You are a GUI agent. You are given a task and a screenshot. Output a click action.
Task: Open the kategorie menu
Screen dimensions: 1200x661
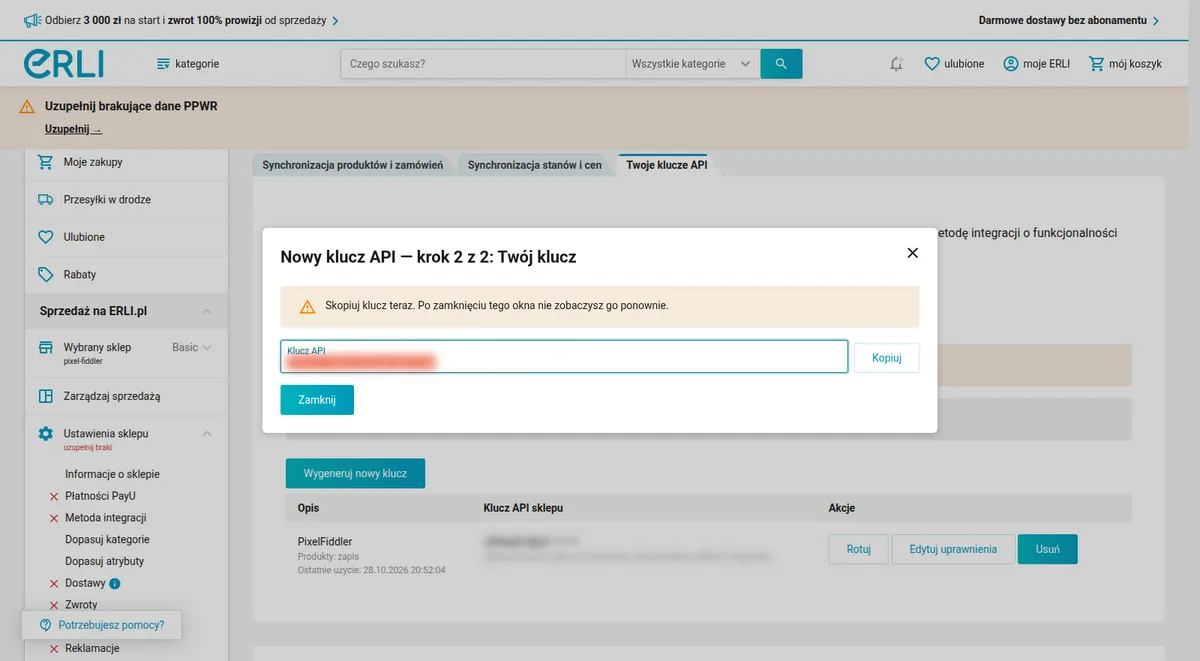[188, 64]
